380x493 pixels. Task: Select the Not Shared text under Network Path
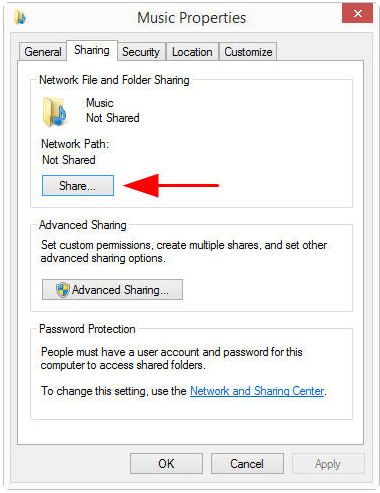click(x=69, y=160)
